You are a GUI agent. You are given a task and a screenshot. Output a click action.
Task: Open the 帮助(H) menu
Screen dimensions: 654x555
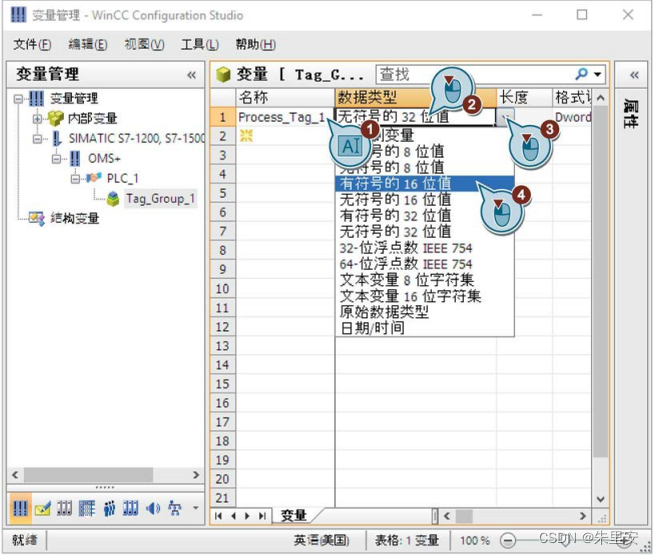coord(256,44)
